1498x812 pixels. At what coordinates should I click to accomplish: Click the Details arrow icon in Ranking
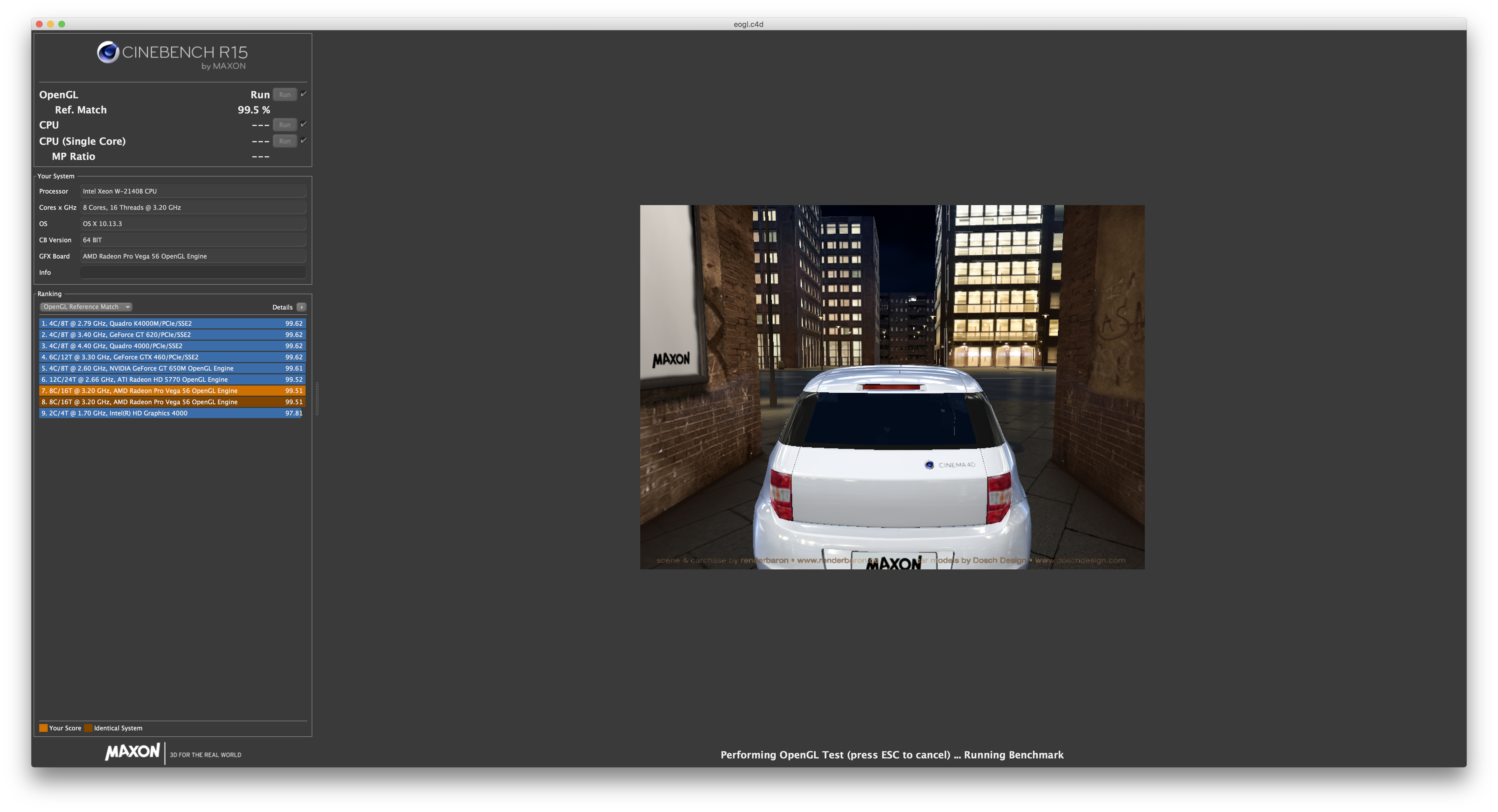coord(301,307)
